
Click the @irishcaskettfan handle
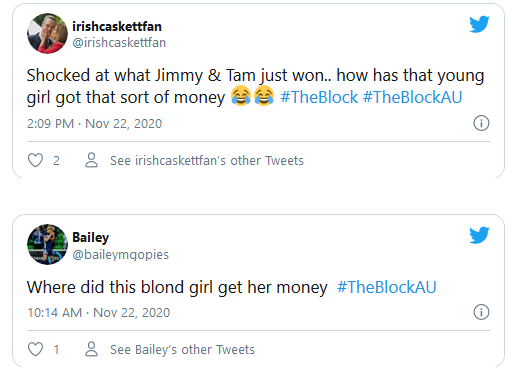[119, 43]
